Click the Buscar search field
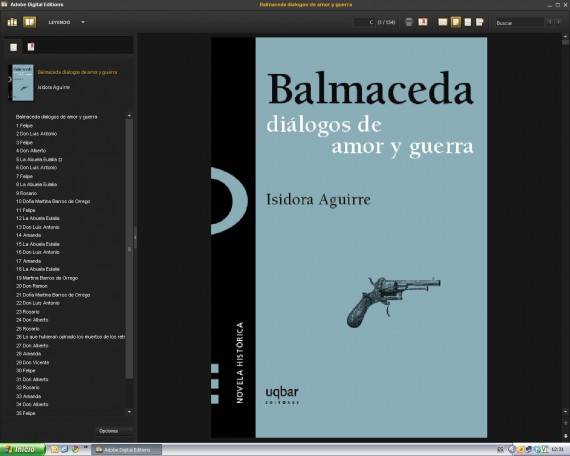 (x=519, y=23)
